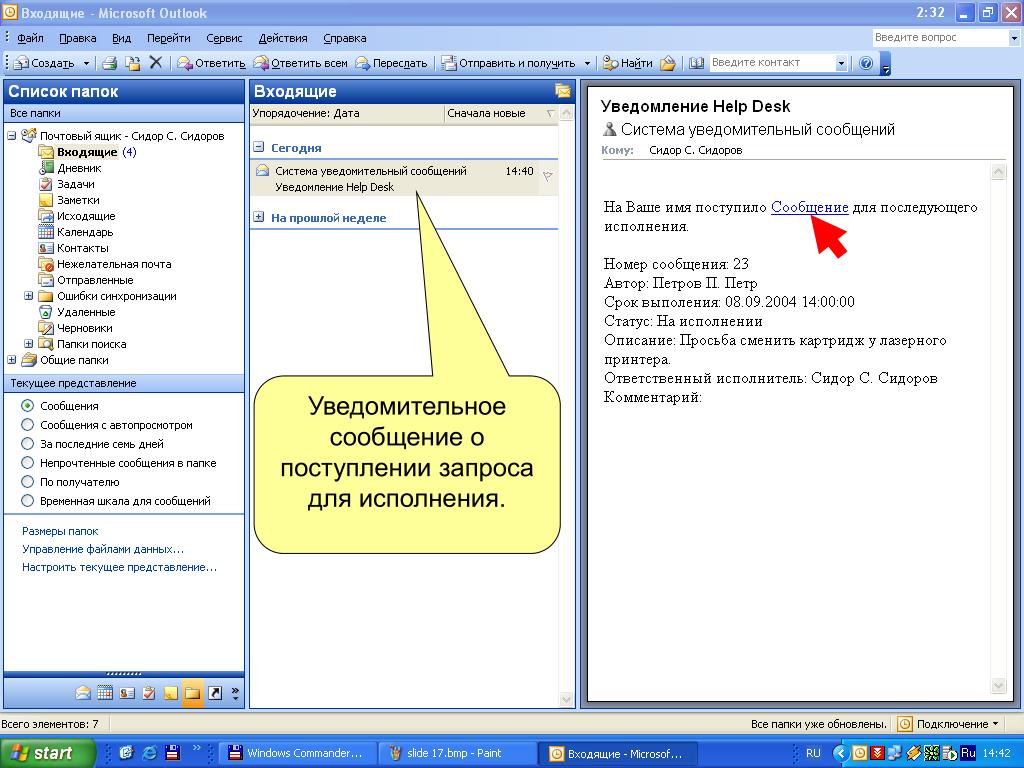Click Настроить текущее представление link
Viewport: 1024px width, 768px height.
coord(120,568)
